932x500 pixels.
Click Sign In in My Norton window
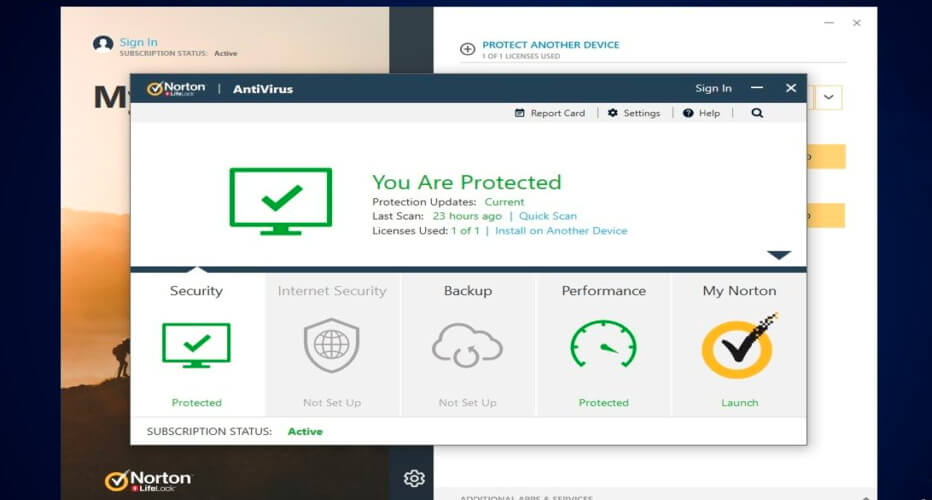tap(138, 42)
